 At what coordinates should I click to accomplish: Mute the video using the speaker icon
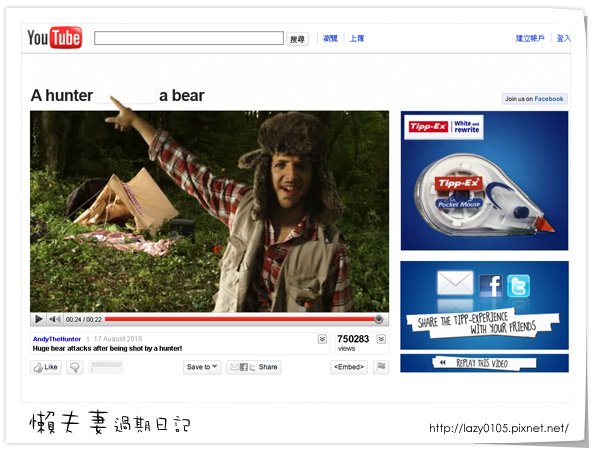click(55, 319)
